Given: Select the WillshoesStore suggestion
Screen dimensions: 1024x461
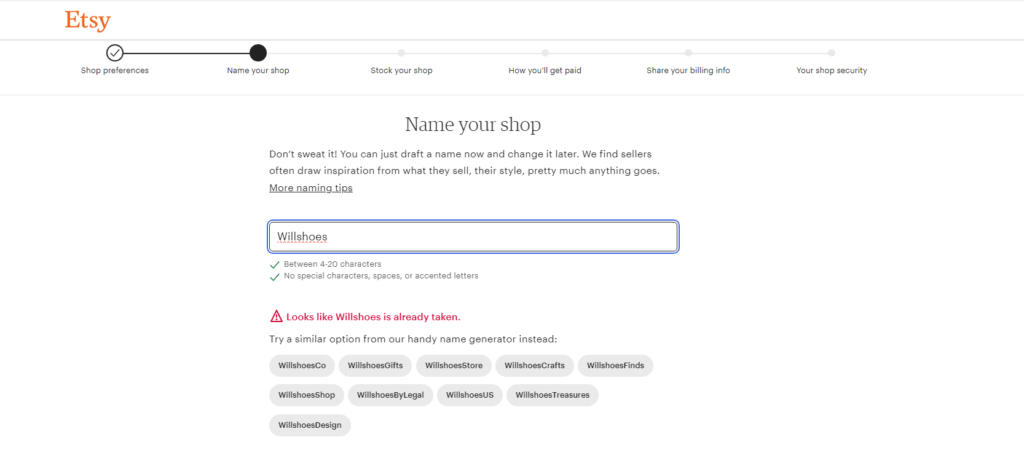Looking at the screenshot, I should pyautogui.click(x=454, y=366).
